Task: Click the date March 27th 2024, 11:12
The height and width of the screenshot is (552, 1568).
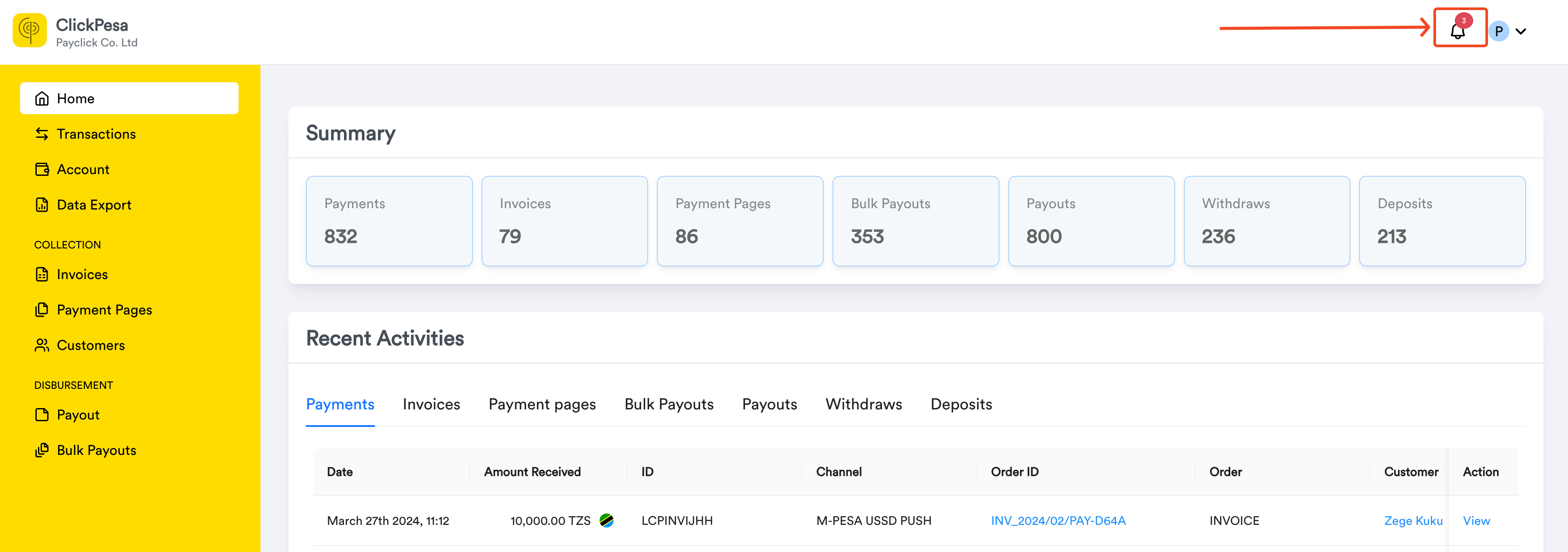Action: pos(388,521)
